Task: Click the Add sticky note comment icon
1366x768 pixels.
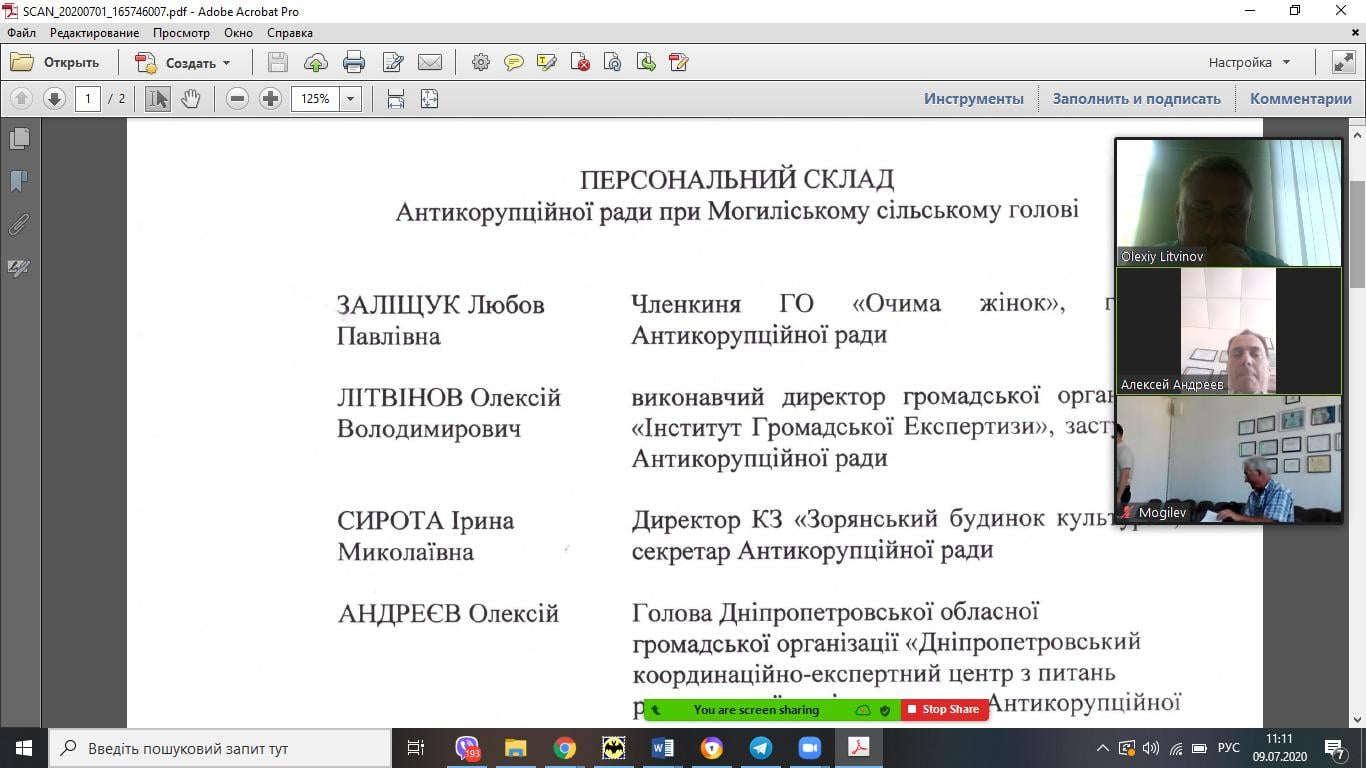Action: click(x=514, y=63)
